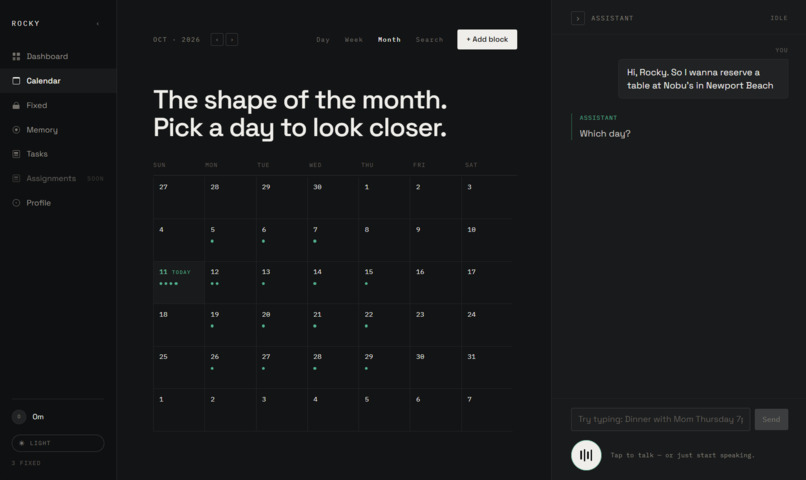
Task: Switch to Week view
Action: click(354, 40)
